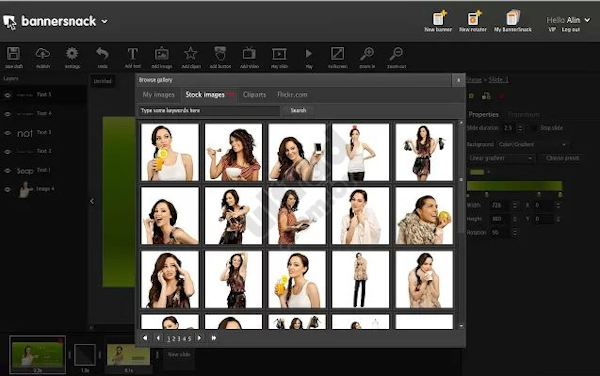
Task: Click the lock icon in properties panel
Action: (x=486, y=96)
